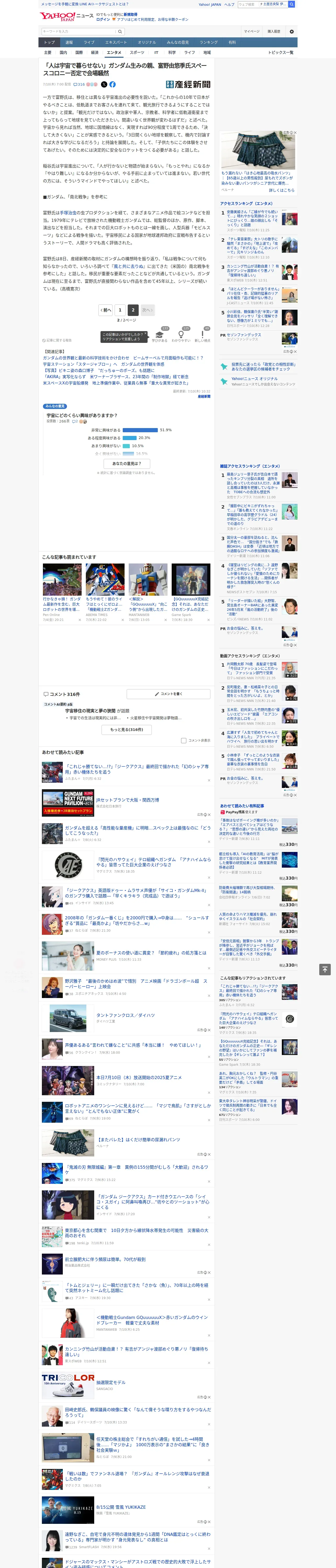336x1568 pixels.
Task: Click the back-to-top arrow button
Action: click(325, 969)
